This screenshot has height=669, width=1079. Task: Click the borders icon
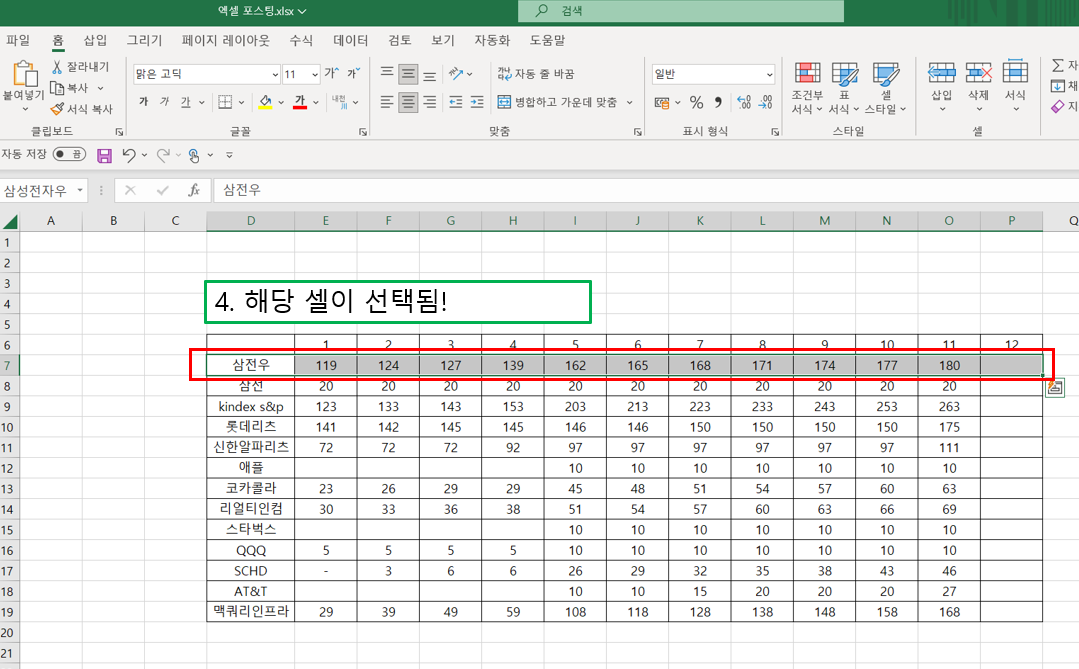pos(225,102)
